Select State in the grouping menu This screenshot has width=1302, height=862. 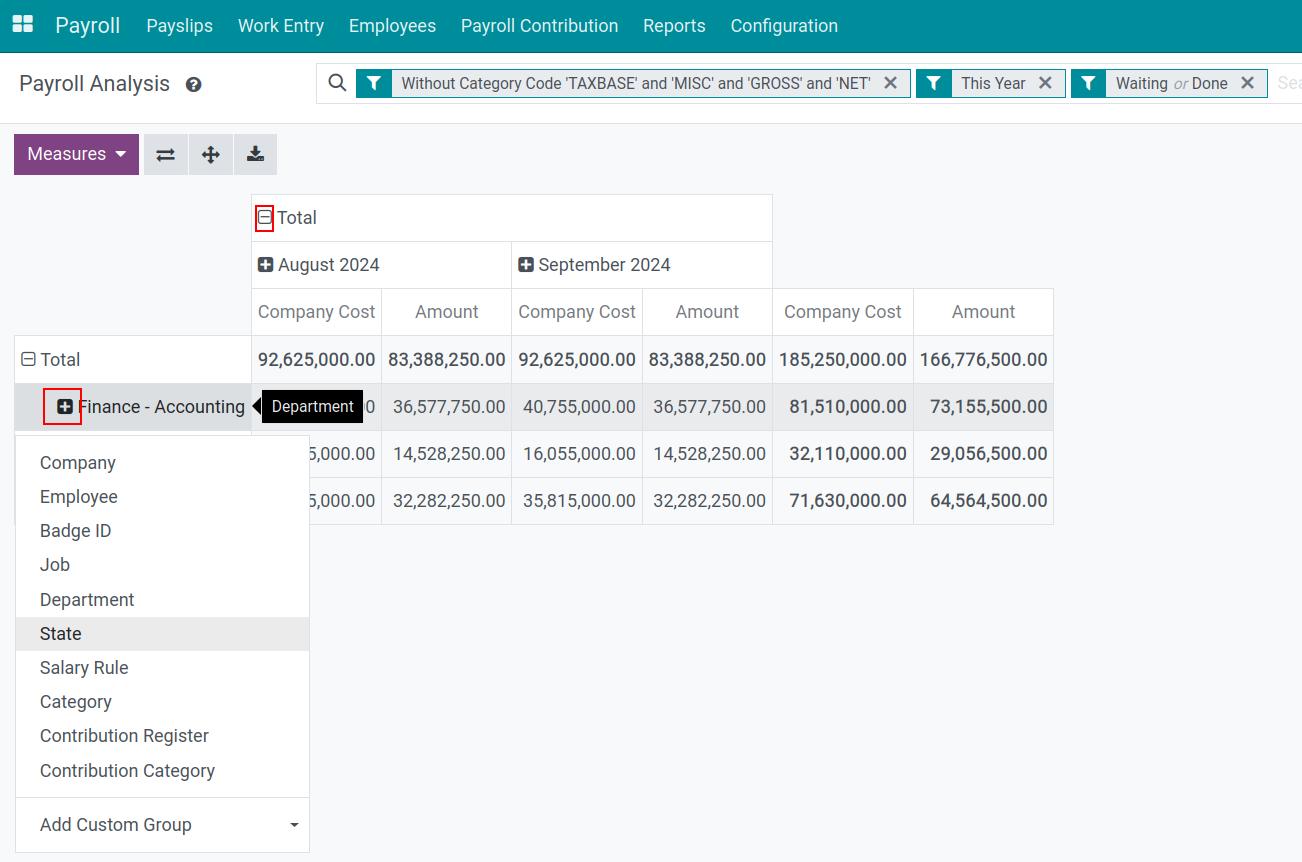tap(61, 633)
